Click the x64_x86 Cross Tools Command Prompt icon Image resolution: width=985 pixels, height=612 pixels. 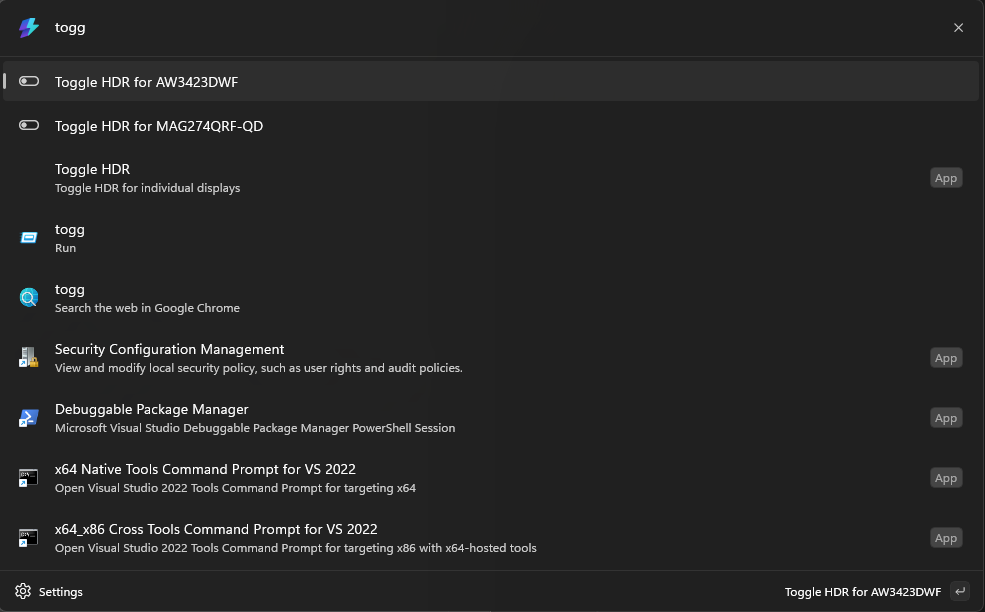tap(29, 537)
